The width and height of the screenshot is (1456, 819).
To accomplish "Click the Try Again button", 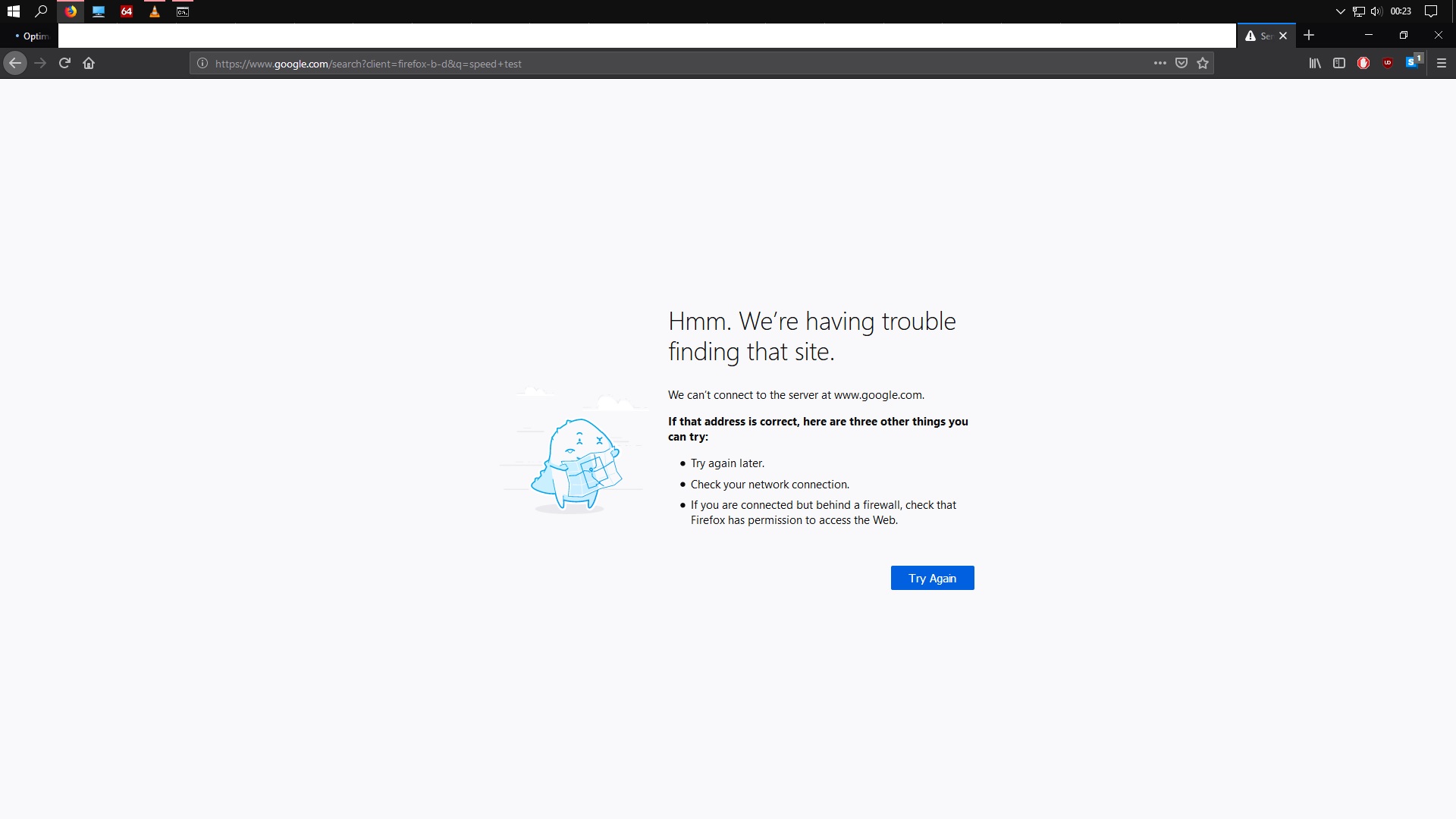I will tap(932, 578).
